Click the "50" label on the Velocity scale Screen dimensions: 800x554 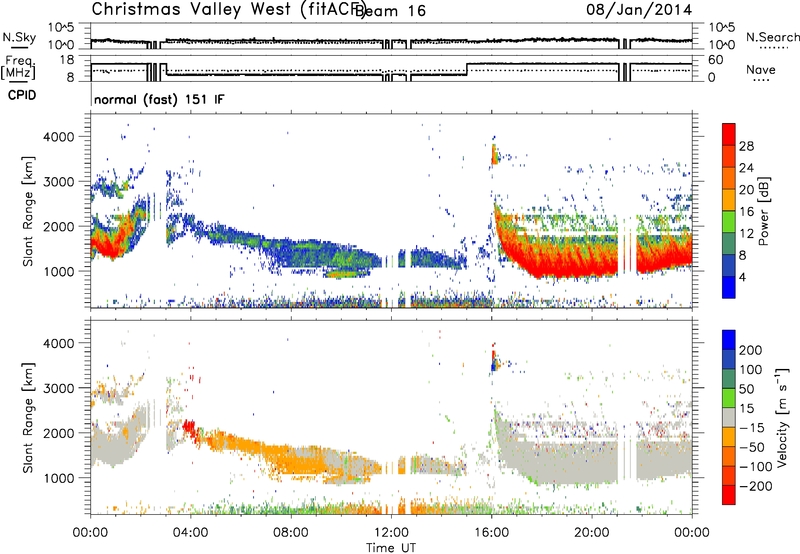point(746,389)
